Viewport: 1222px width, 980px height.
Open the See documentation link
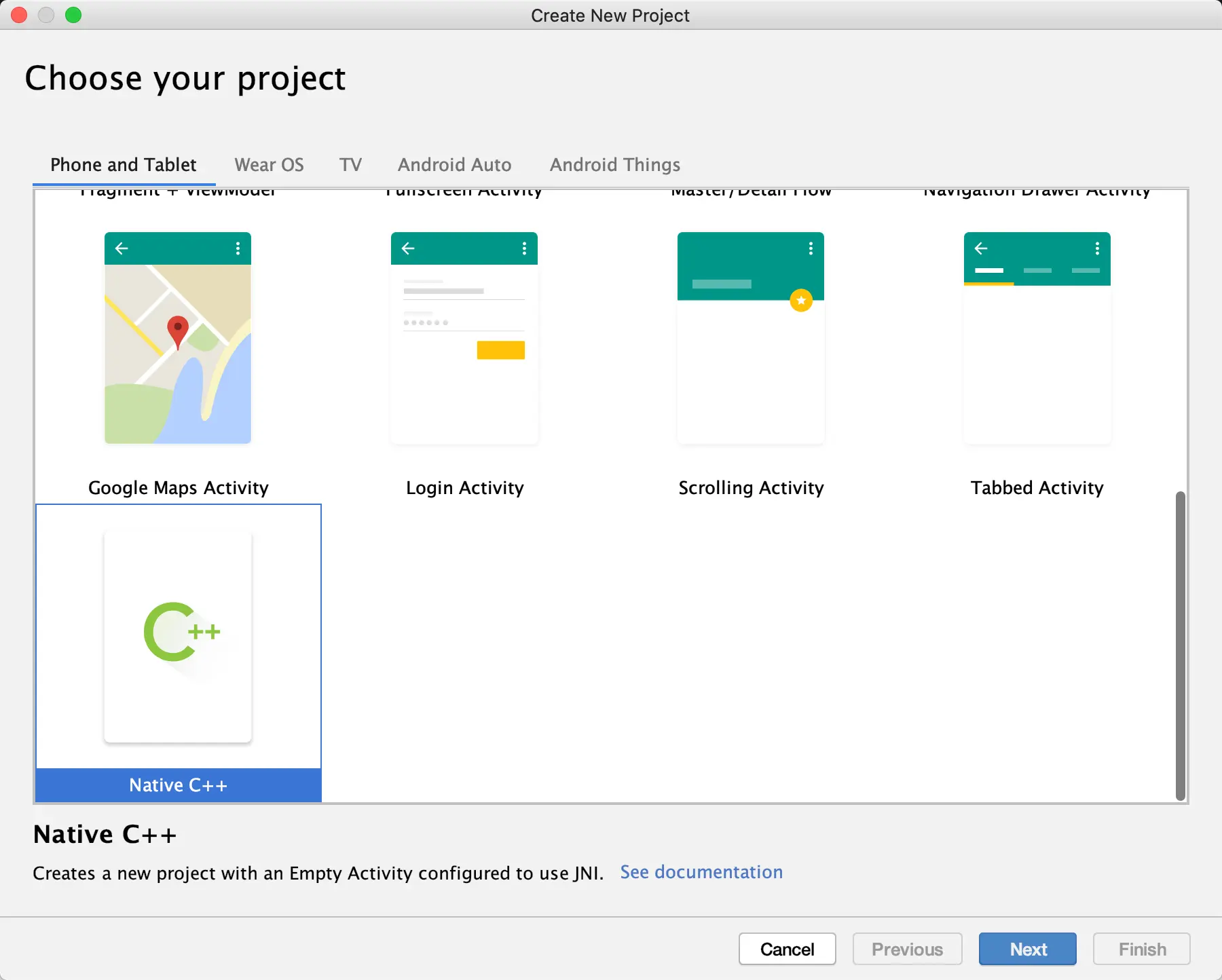pyautogui.click(x=701, y=872)
